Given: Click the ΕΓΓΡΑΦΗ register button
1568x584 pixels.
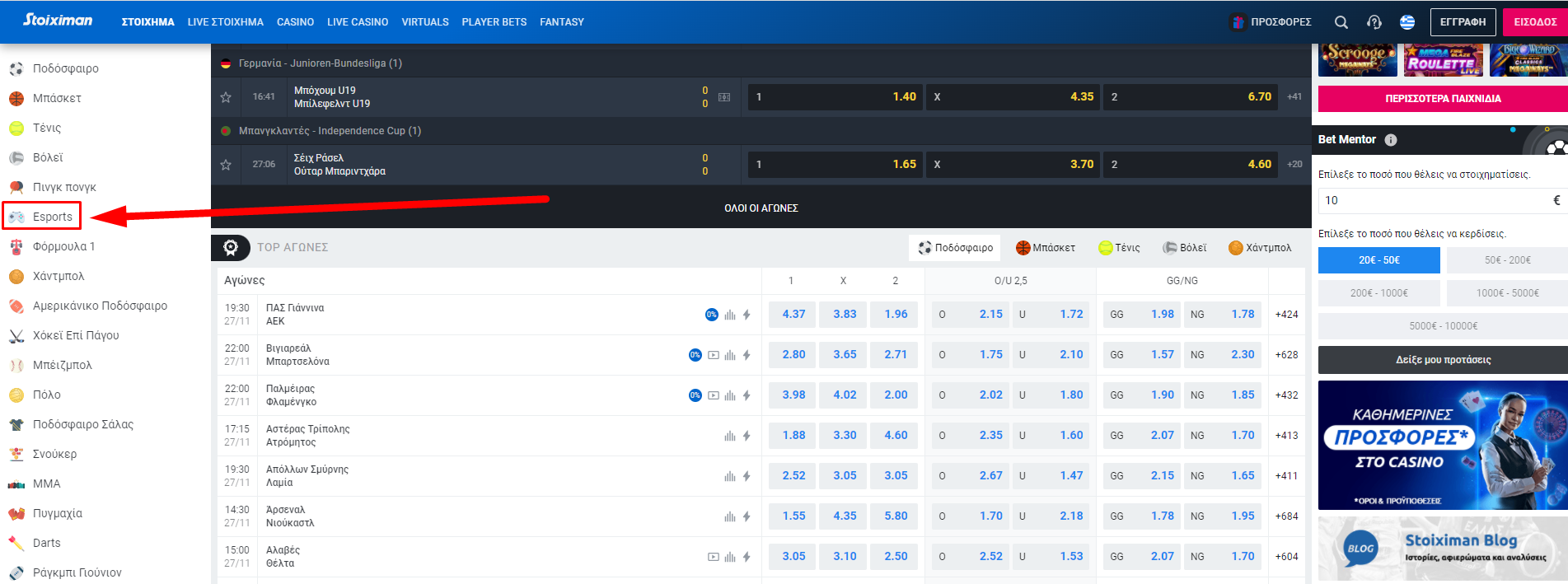Looking at the screenshot, I should 1463,22.
